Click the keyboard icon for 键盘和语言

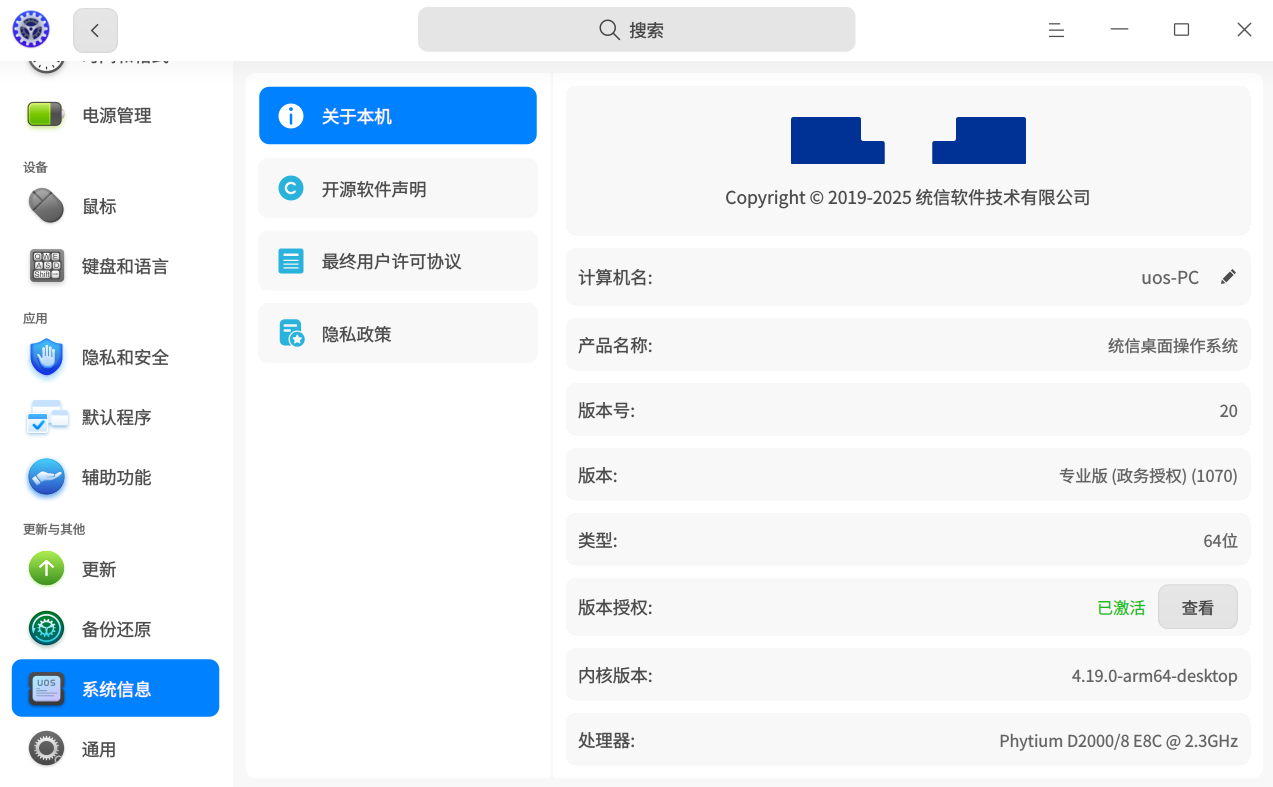(x=46, y=266)
